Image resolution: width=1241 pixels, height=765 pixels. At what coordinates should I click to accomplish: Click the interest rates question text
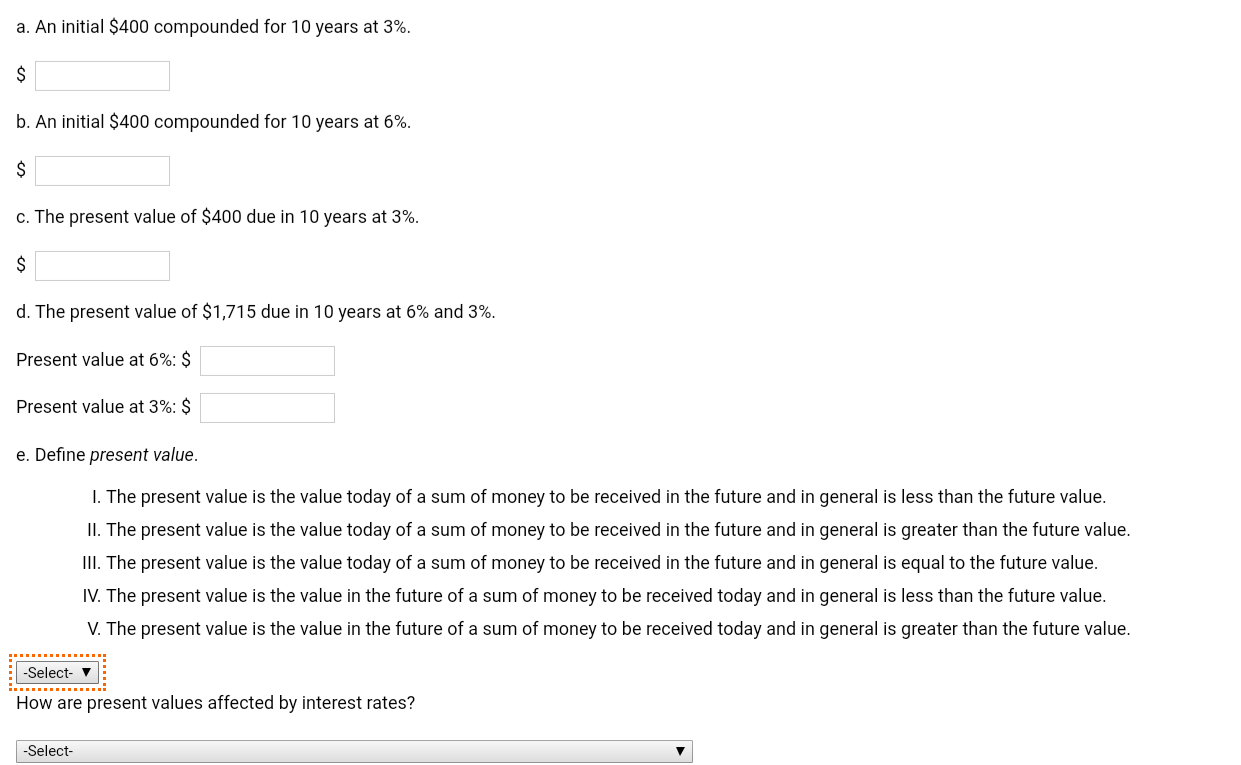pos(213,702)
